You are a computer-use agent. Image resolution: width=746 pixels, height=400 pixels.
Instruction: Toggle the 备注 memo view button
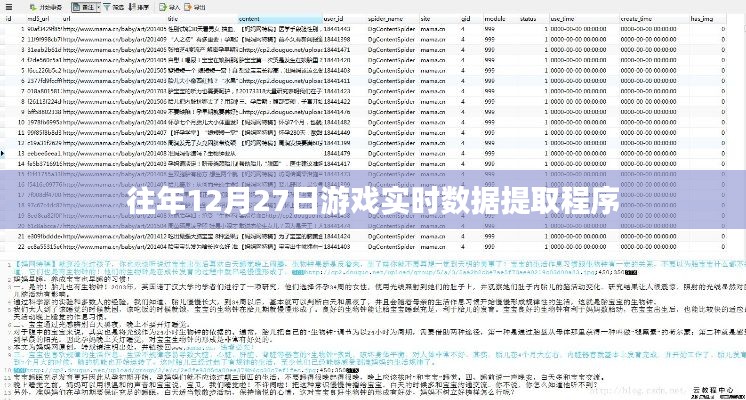[83, 7]
